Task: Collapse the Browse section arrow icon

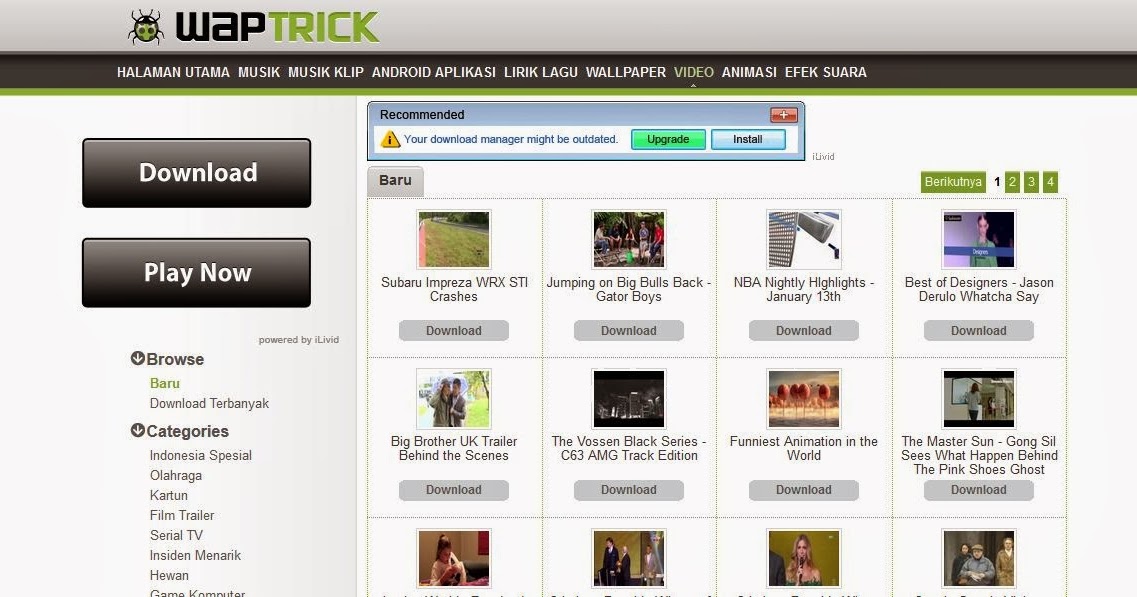Action: point(137,358)
